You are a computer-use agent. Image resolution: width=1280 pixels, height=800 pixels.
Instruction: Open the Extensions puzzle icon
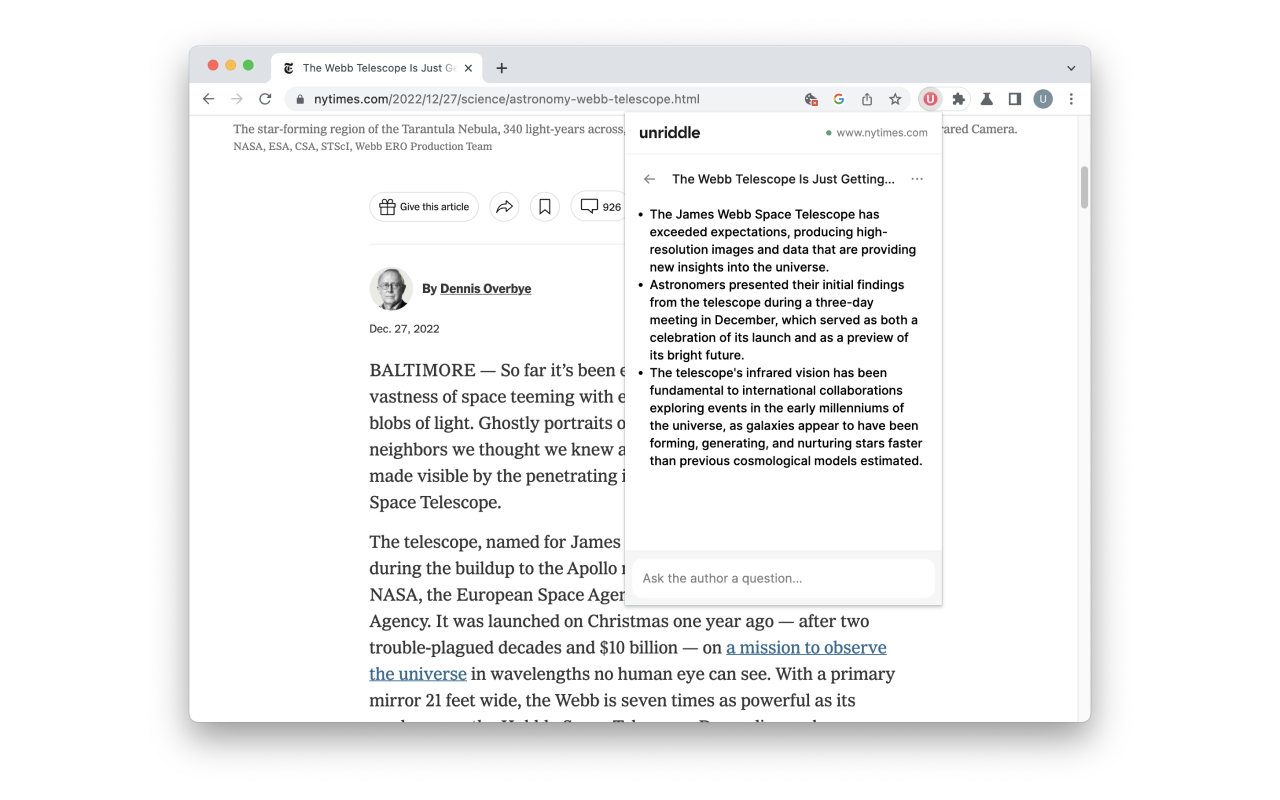959,99
